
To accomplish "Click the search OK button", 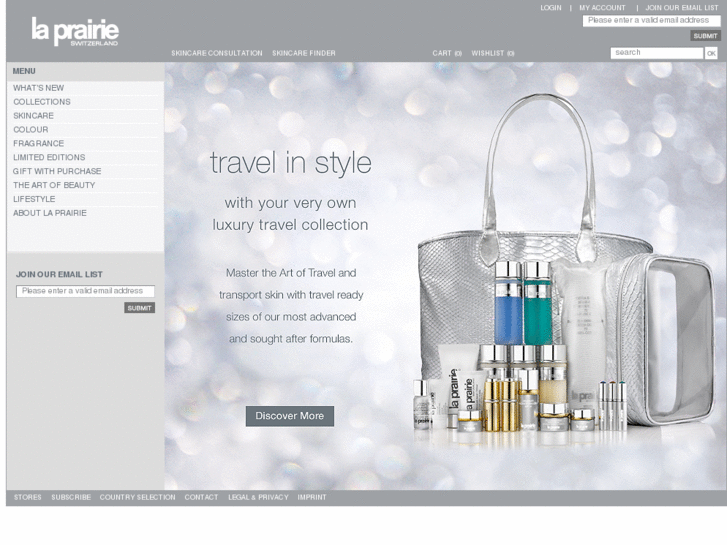I will tap(711, 53).
